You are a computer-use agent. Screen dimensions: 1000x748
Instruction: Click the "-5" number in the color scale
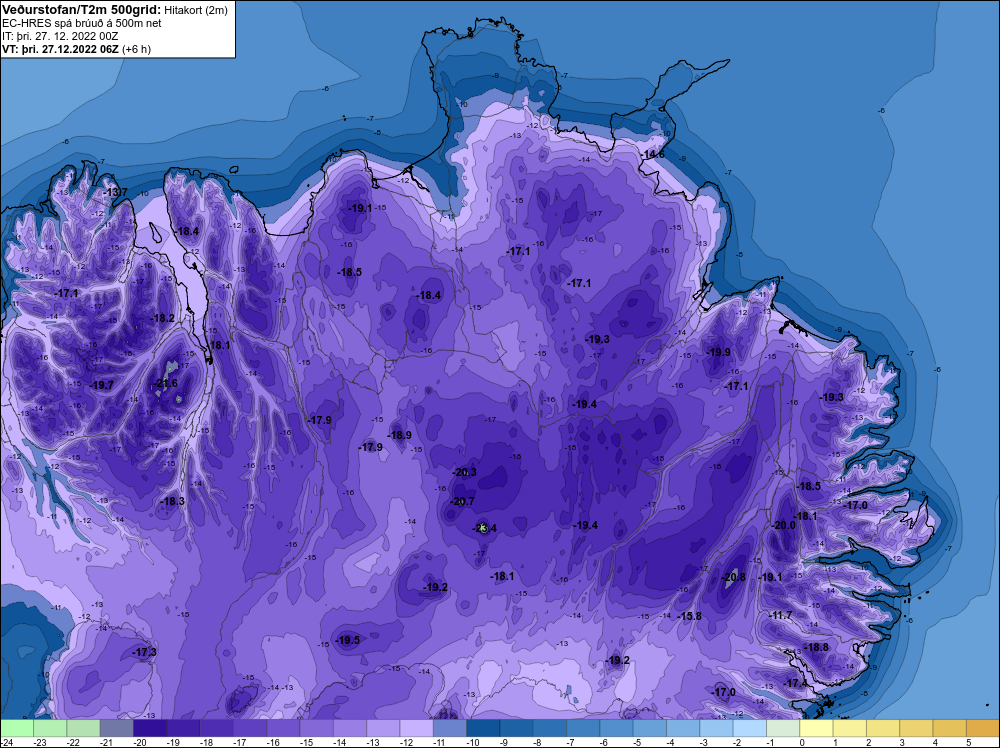click(636, 742)
